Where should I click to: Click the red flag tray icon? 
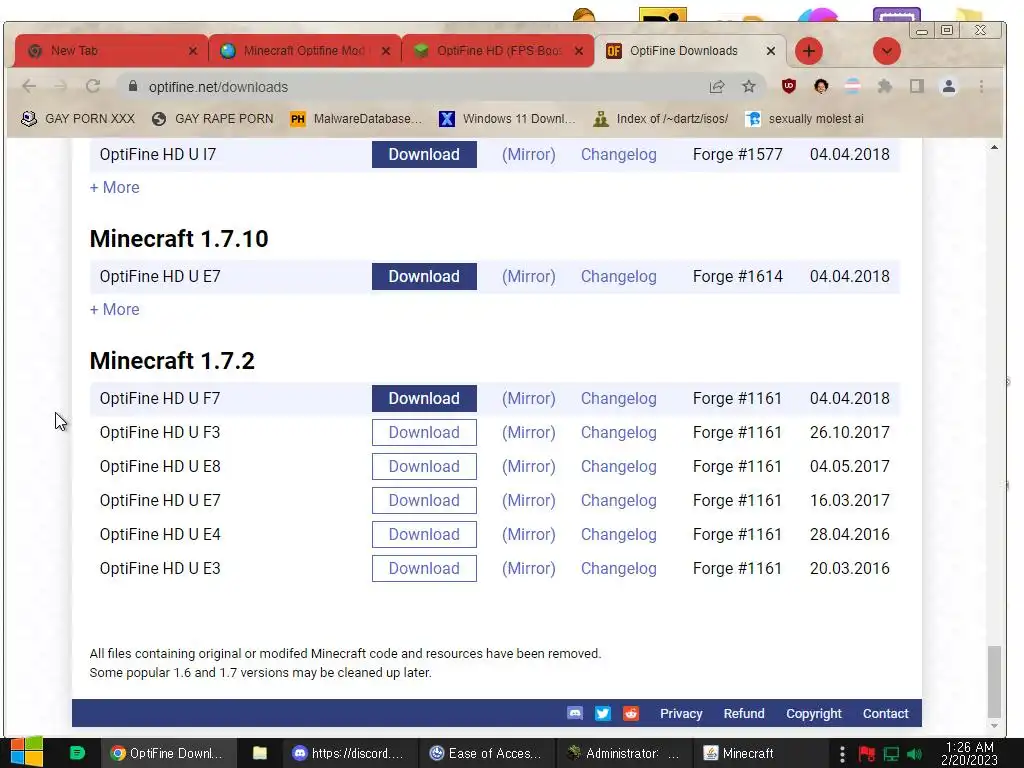(x=867, y=754)
